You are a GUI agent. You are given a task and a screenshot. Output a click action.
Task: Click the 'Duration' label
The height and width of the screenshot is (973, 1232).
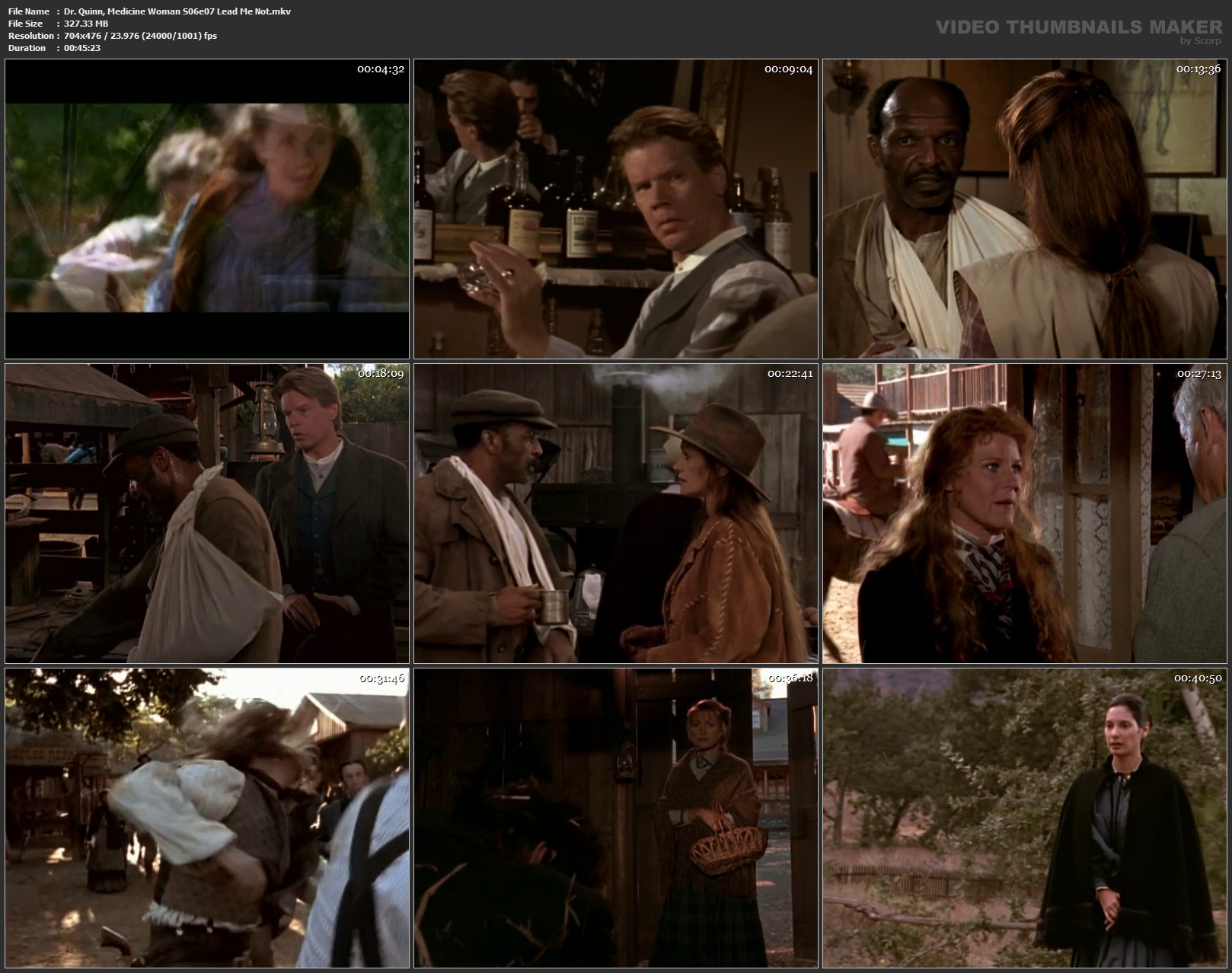[27, 48]
